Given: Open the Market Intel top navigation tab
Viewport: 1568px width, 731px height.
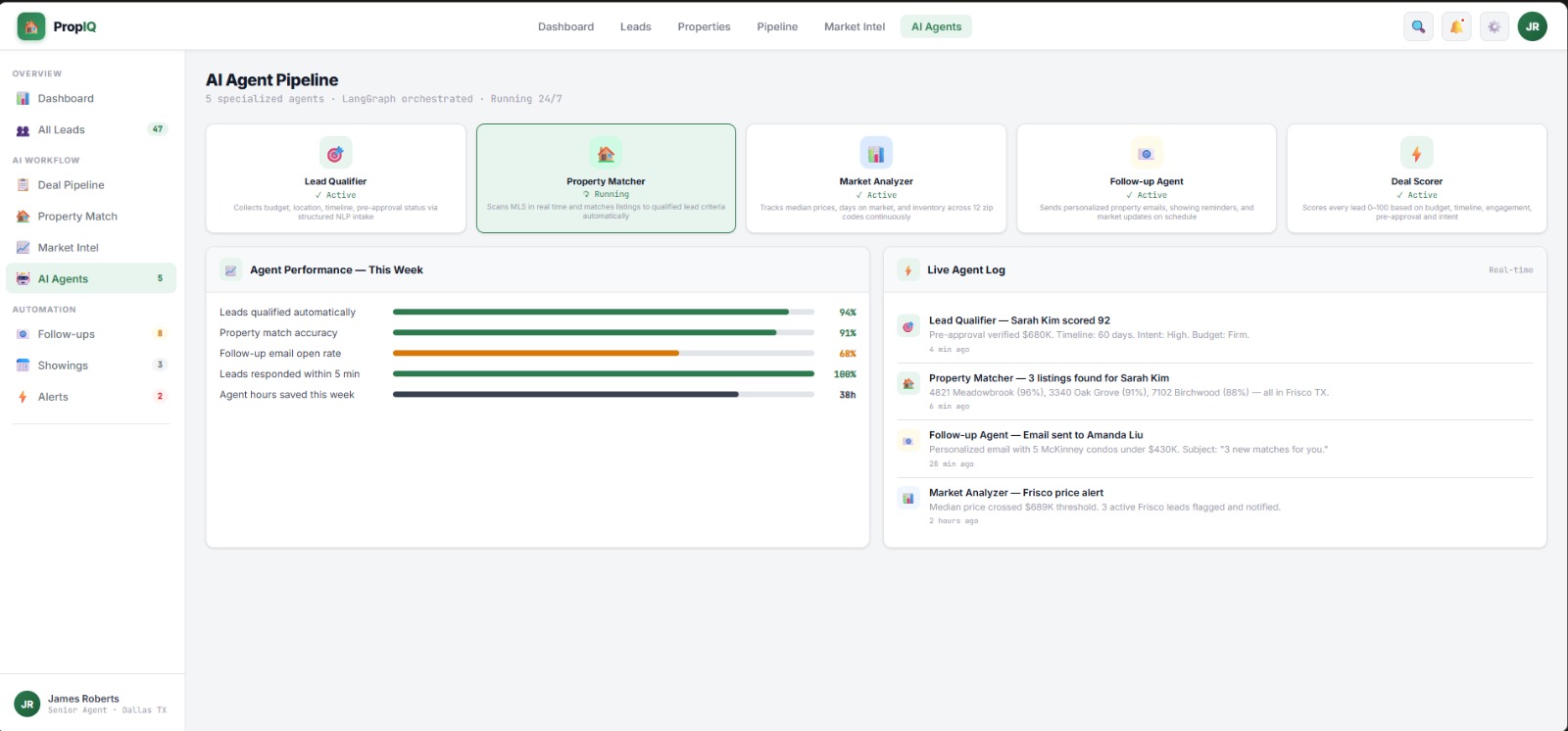Looking at the screenshot, I should point(855,26).
